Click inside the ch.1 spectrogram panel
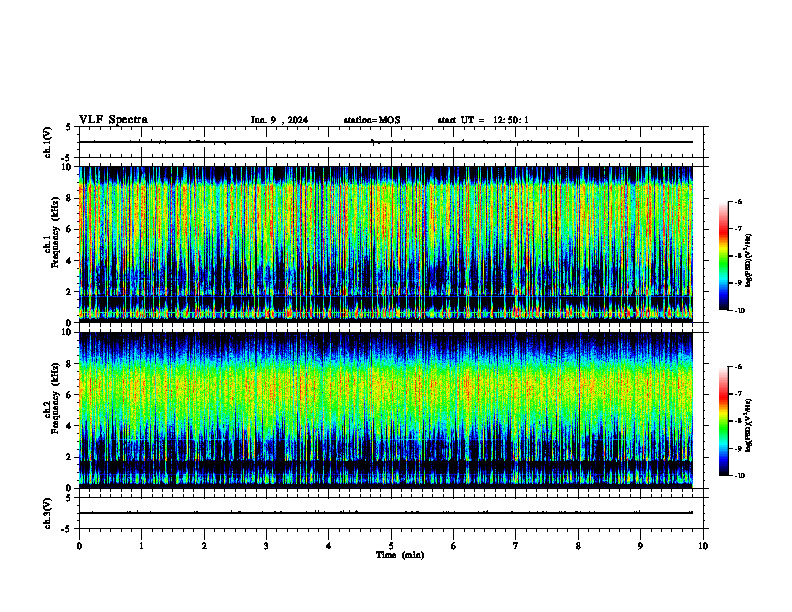Image resolution: width=792 pixels, height=612 pixels. coord(386,244)
